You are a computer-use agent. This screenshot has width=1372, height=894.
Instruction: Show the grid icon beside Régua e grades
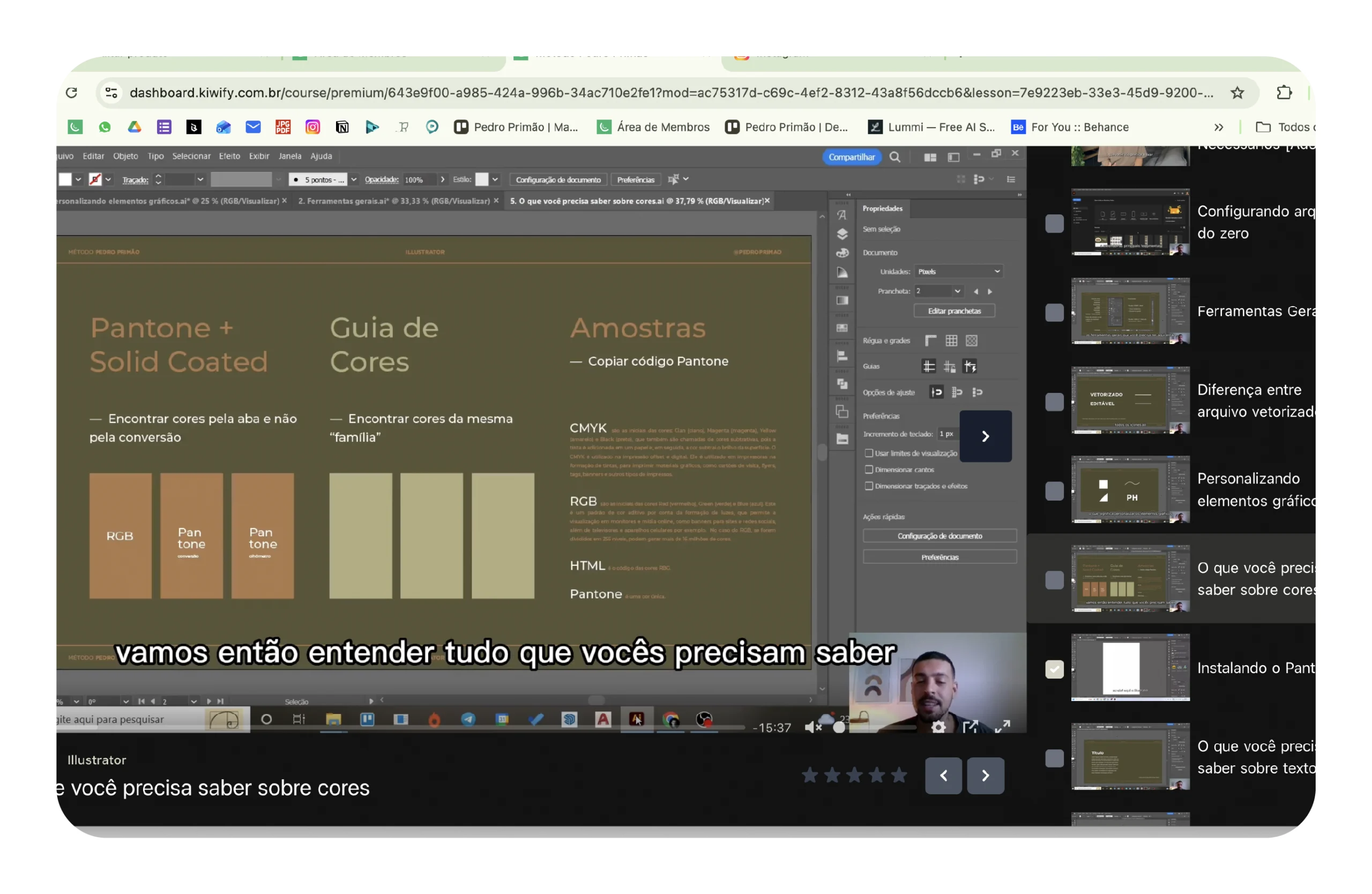(951, 341)
